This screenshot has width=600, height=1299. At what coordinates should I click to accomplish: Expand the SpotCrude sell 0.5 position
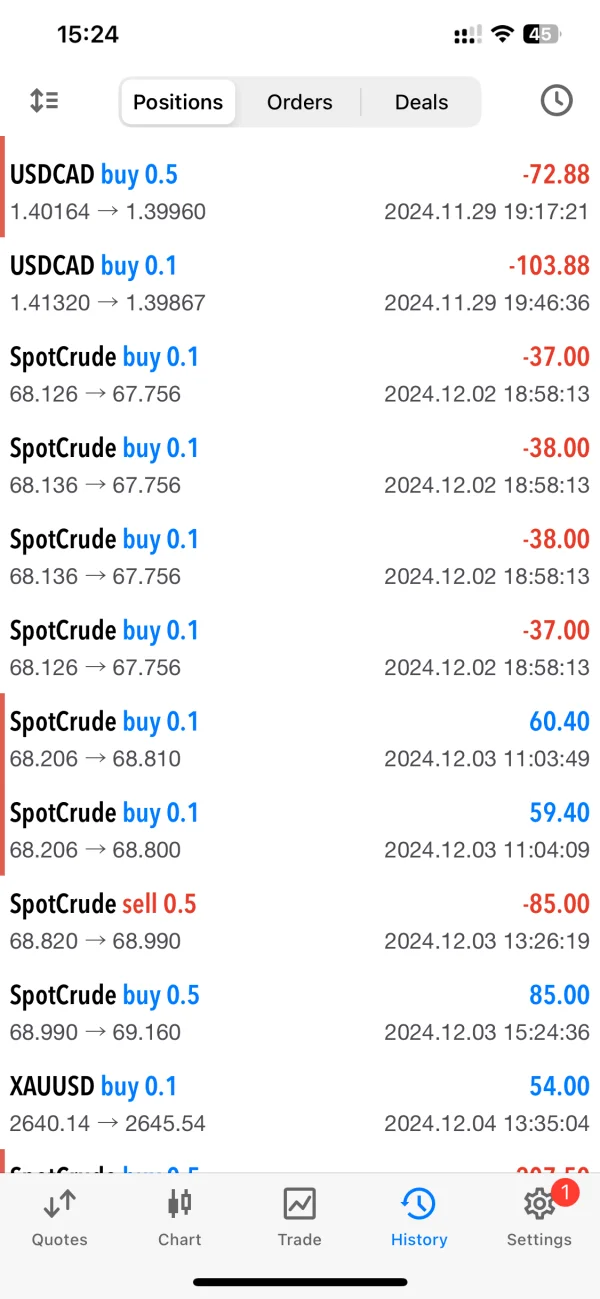click(300, 921)
